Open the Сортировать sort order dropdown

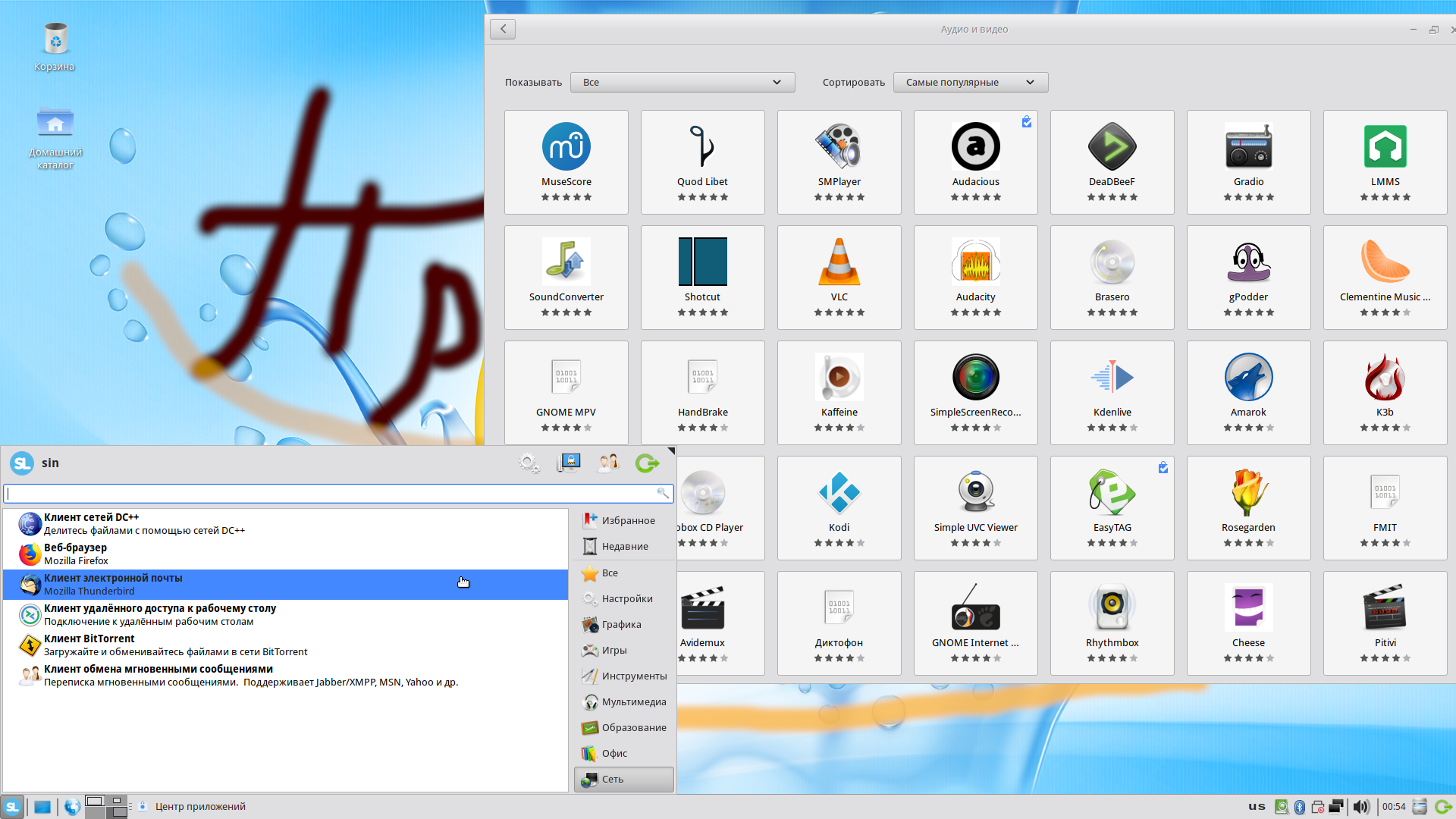pyautogui.click(x=970, y=82)
